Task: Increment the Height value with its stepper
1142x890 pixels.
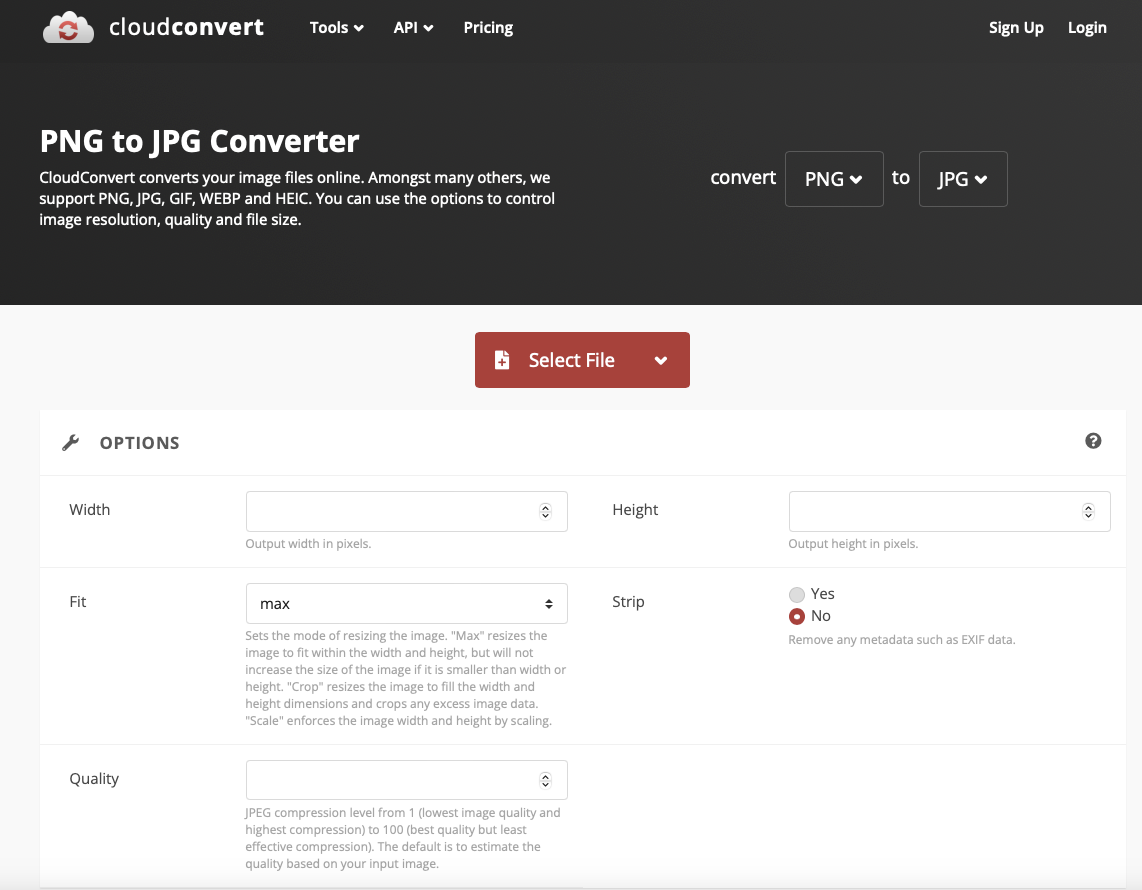Action: point(1088,505)
